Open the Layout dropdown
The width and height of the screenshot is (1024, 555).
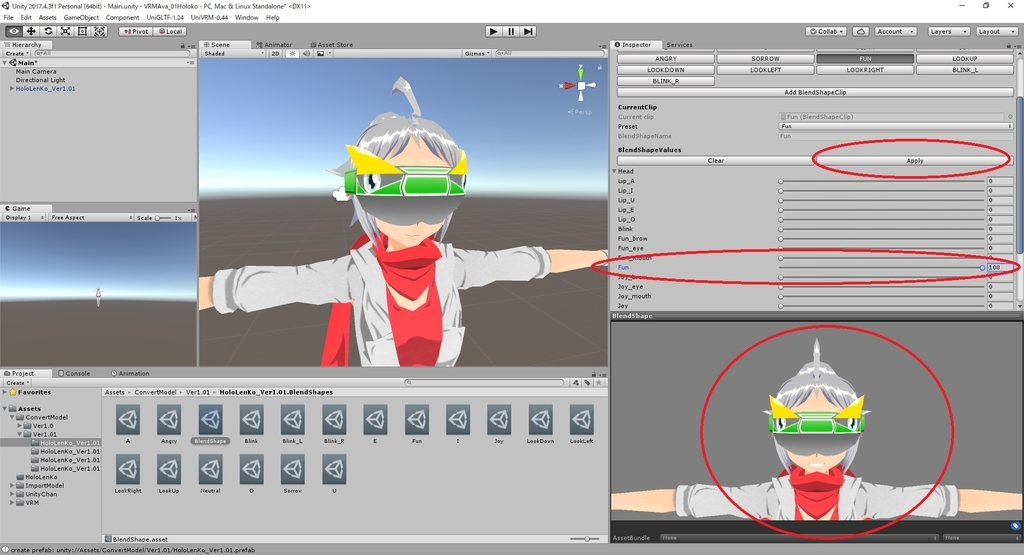tap(996, 31)
